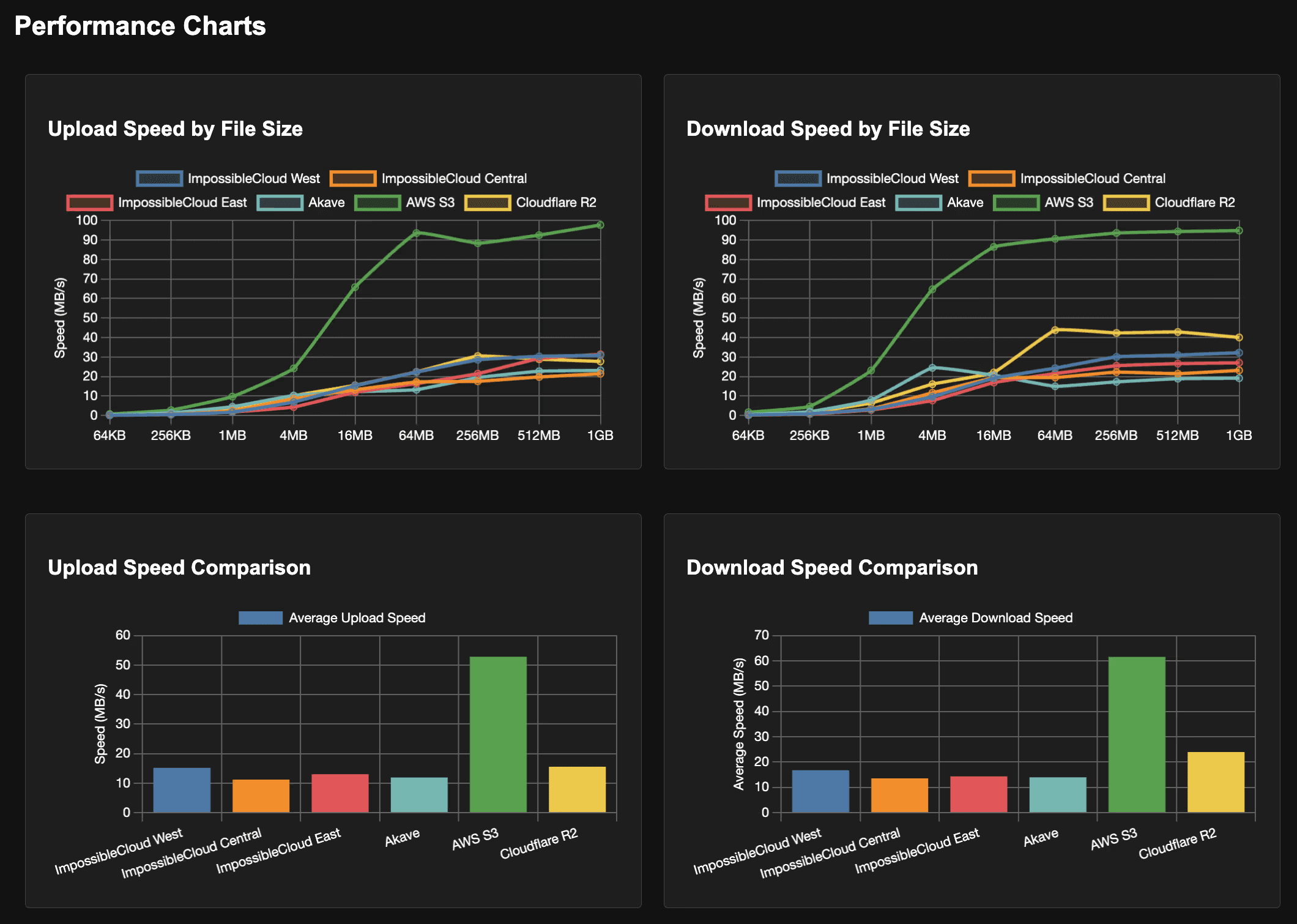This screenshot has height=924, width=1297.
Task: Click the yellow Cloudflare R2 swatch in download chart legend
Action: [x=1126, y=203]
